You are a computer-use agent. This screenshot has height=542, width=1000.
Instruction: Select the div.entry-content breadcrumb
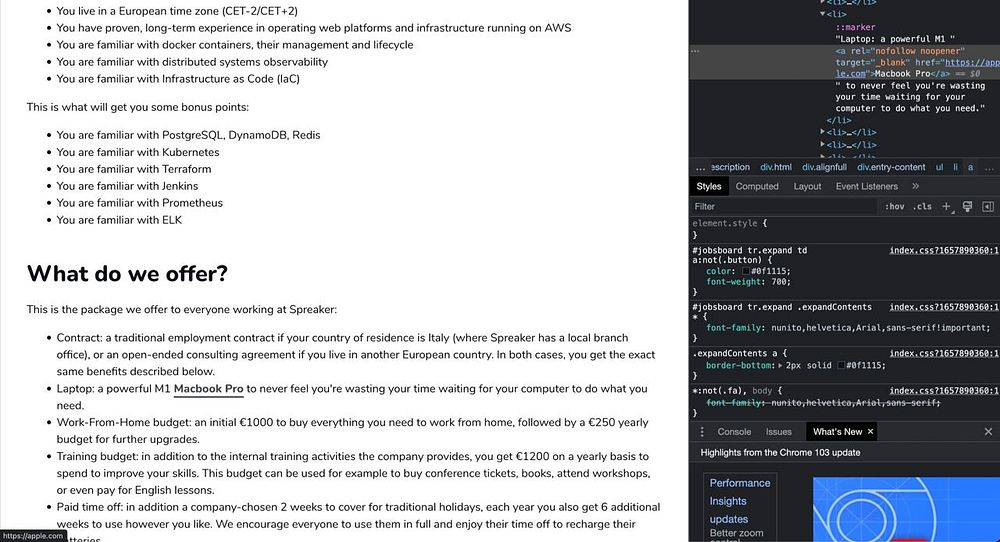891,167
